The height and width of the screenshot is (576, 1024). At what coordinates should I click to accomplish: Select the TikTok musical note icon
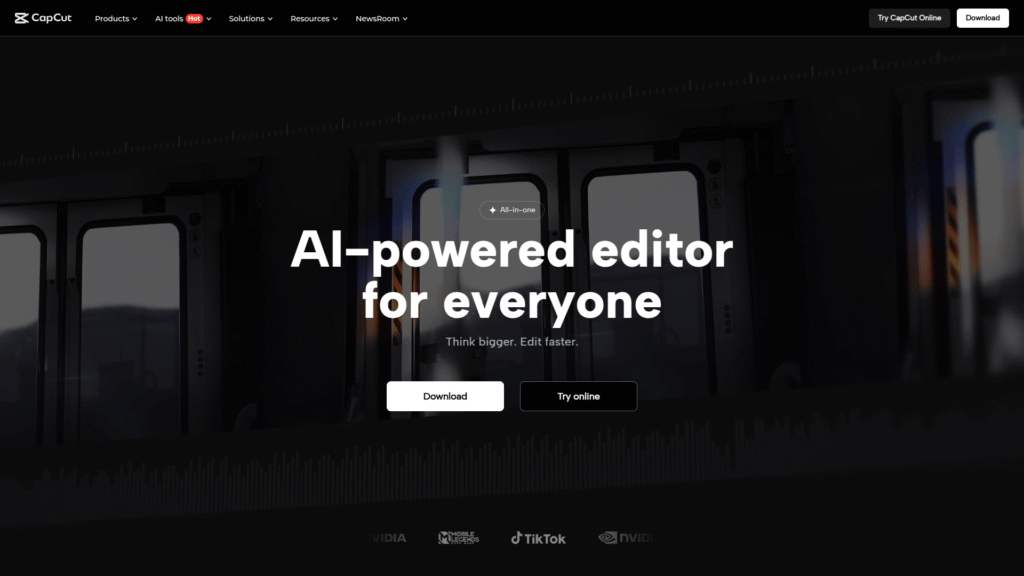coord(518,538)
